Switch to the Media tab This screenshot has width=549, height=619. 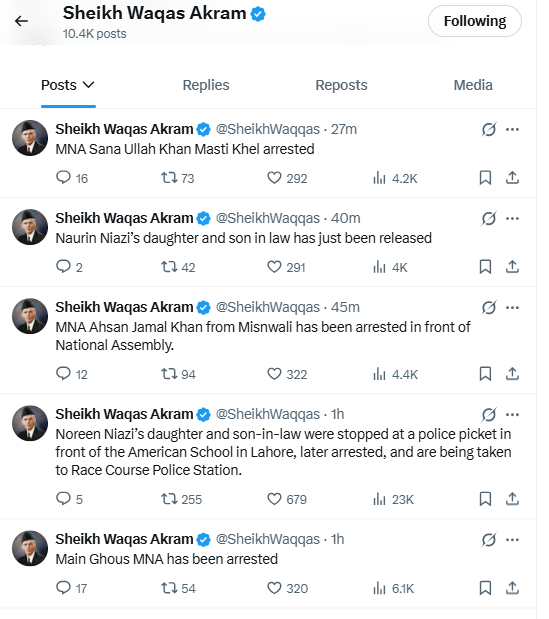[473, 85]
